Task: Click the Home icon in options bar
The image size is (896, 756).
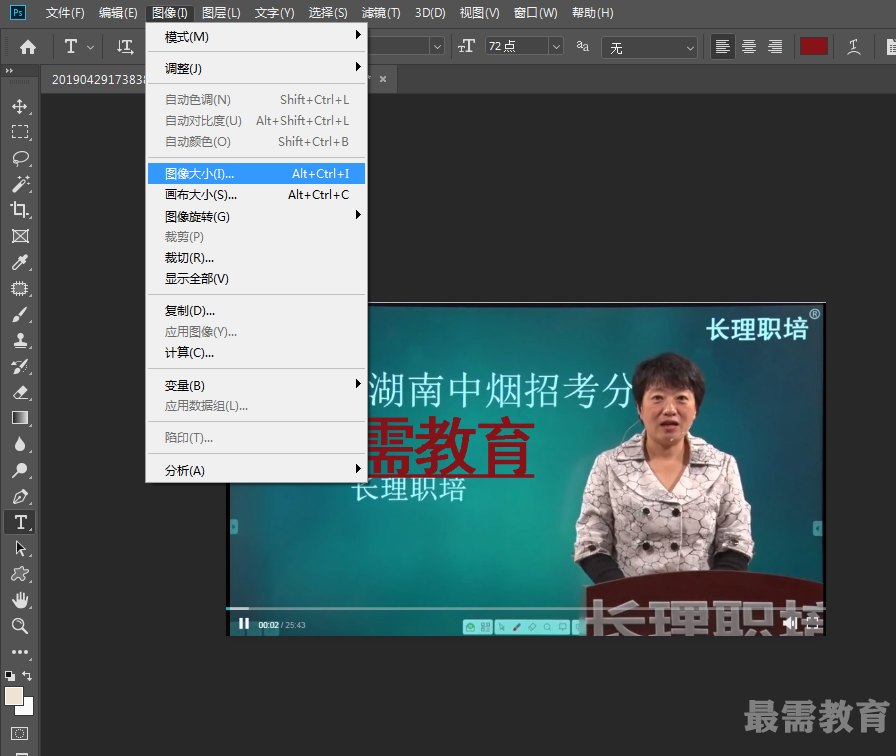Action: coord(27,47)
